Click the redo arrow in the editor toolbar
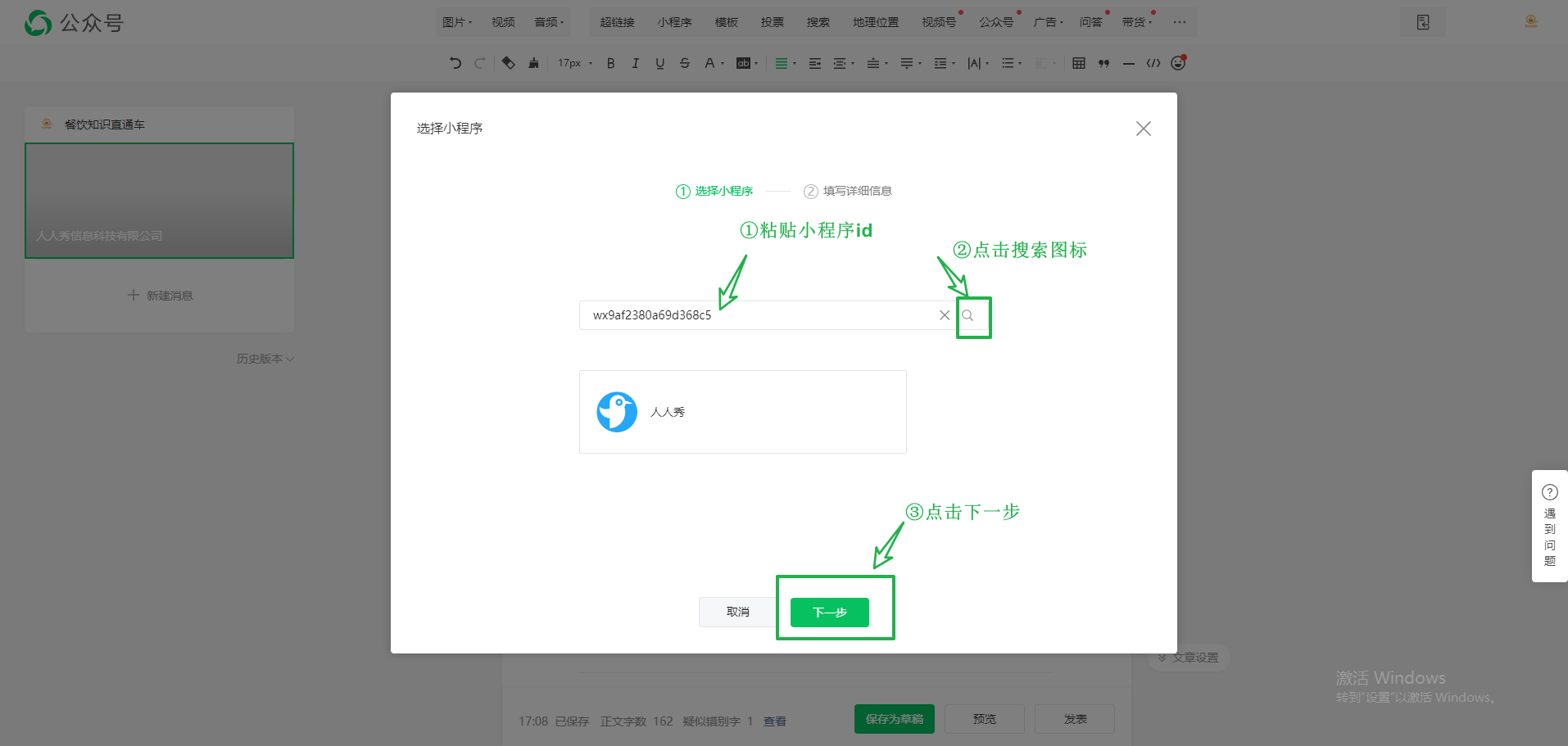The image size is (1568, 746). [x=480, y=63]
